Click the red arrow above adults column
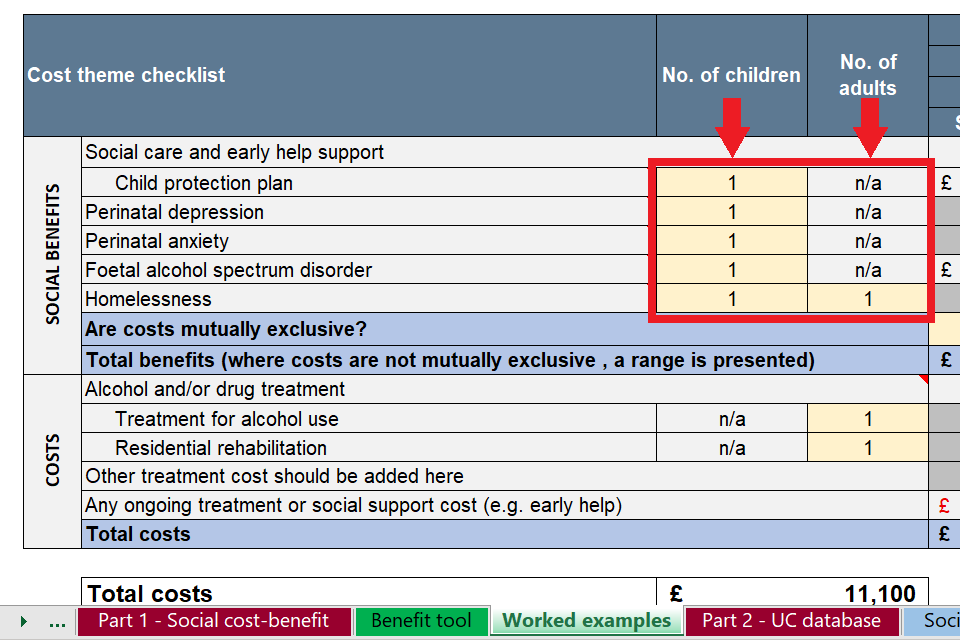The height and width of the screenshot is (640, 960). tap(868, 127)
